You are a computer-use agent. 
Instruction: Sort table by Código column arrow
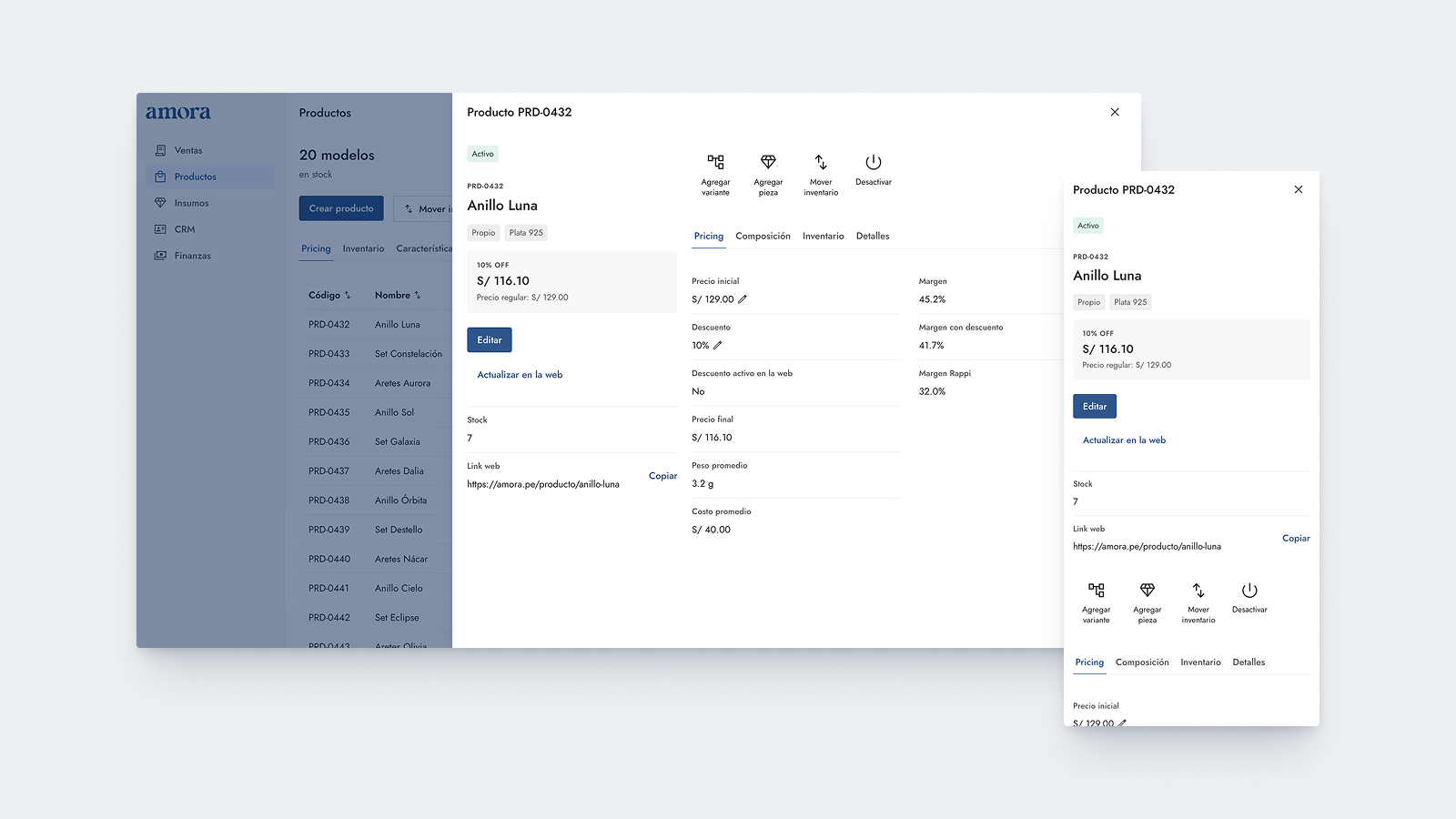coord(348,296)
